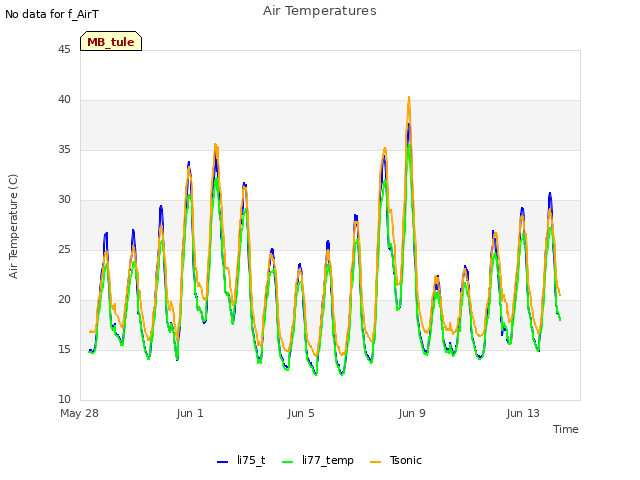The width and height of the screenshot is (640, 480).
Task: Click the 'No data for f_AirT' message
Action: click(52, 14)
